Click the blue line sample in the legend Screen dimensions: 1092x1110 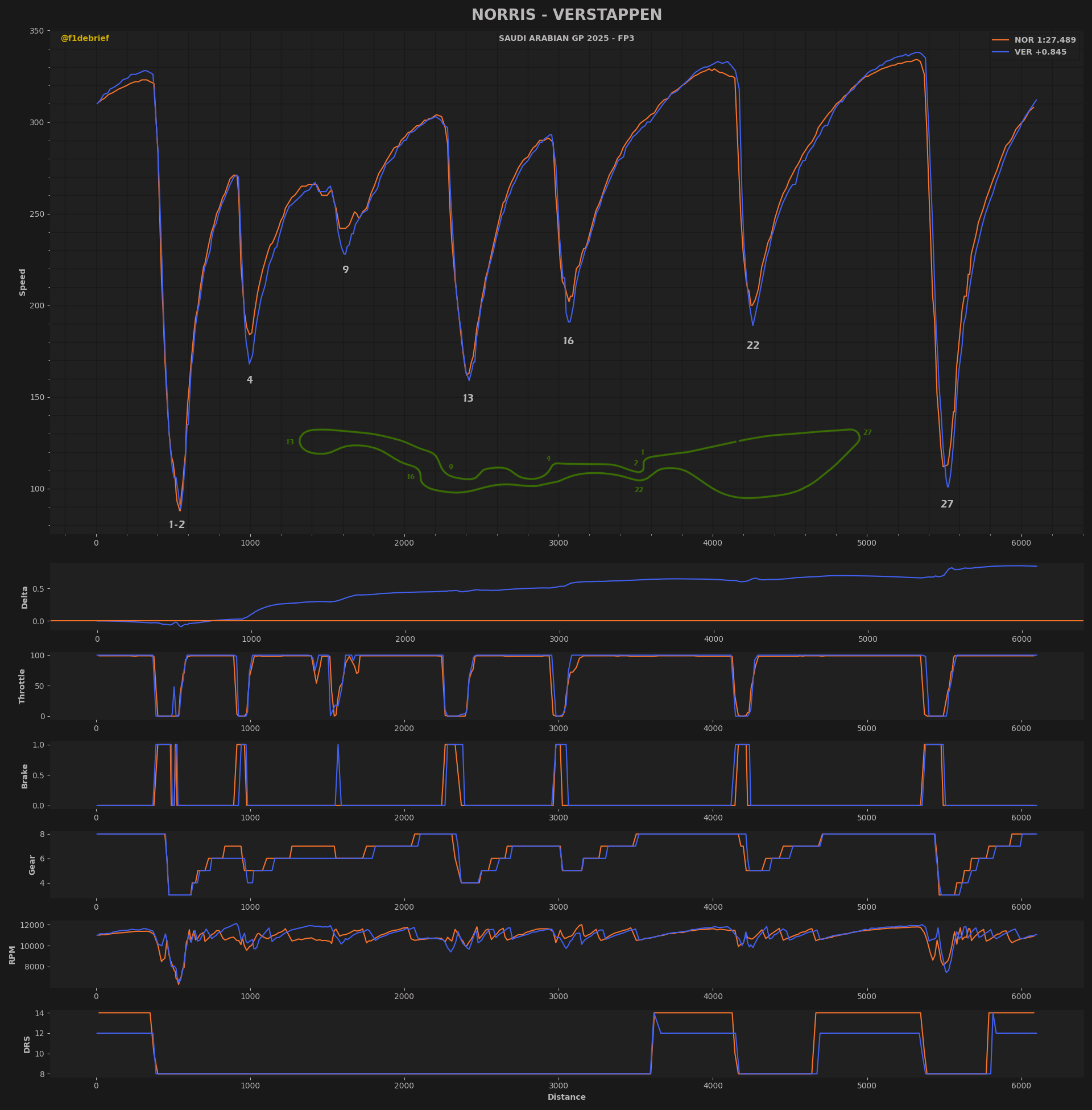tap(1000, 52)
